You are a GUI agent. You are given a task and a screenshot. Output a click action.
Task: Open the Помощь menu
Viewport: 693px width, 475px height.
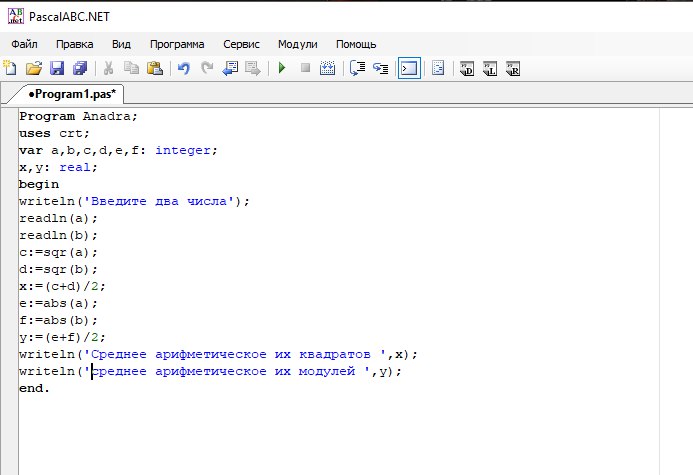point(356,44)
